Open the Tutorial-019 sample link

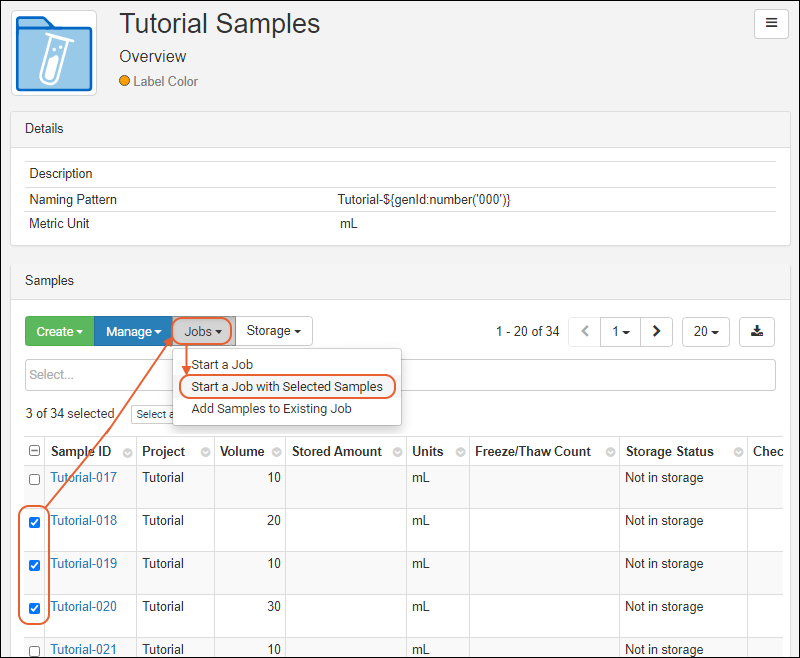tap(84, 563)
